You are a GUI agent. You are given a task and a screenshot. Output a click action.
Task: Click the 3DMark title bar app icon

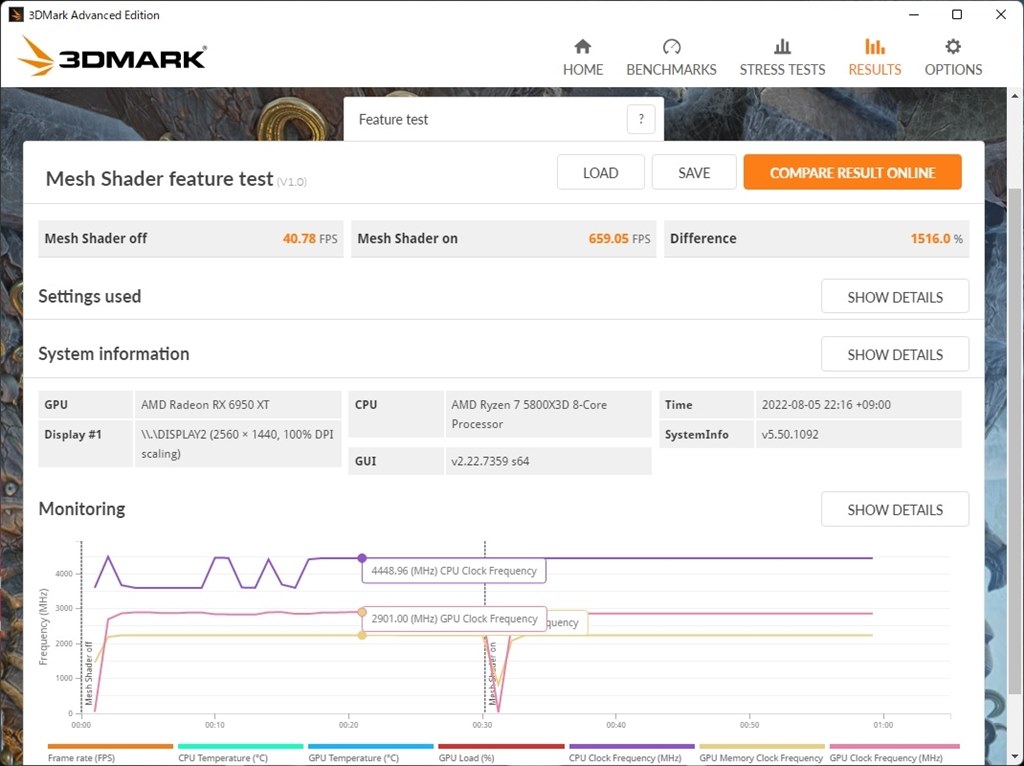pos(16,14)
